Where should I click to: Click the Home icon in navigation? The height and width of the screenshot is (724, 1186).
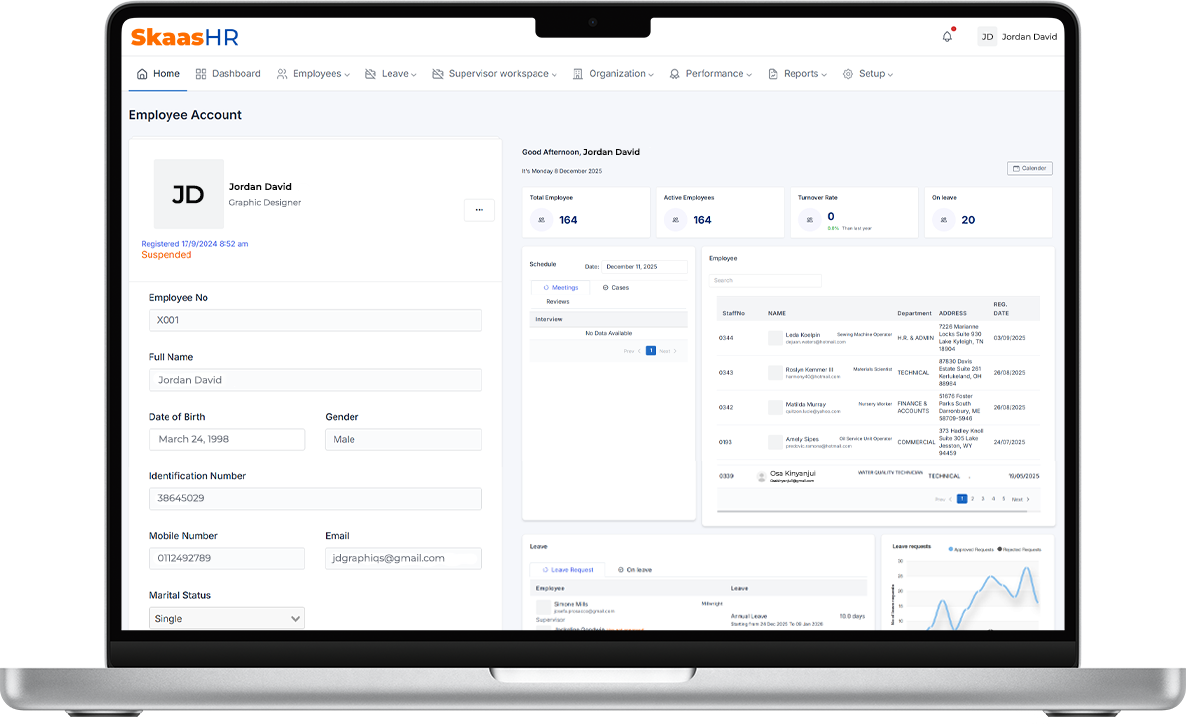pos(142,74)
